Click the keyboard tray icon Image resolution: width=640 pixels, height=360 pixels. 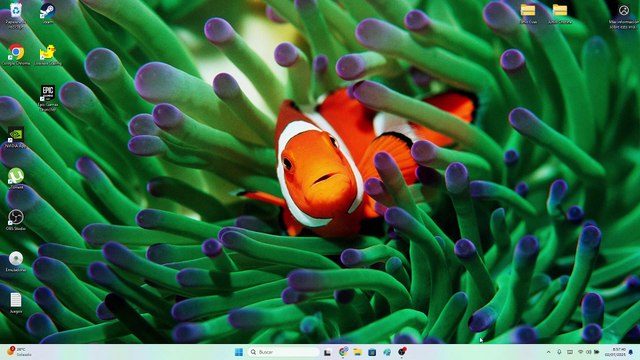coord(570,352)
